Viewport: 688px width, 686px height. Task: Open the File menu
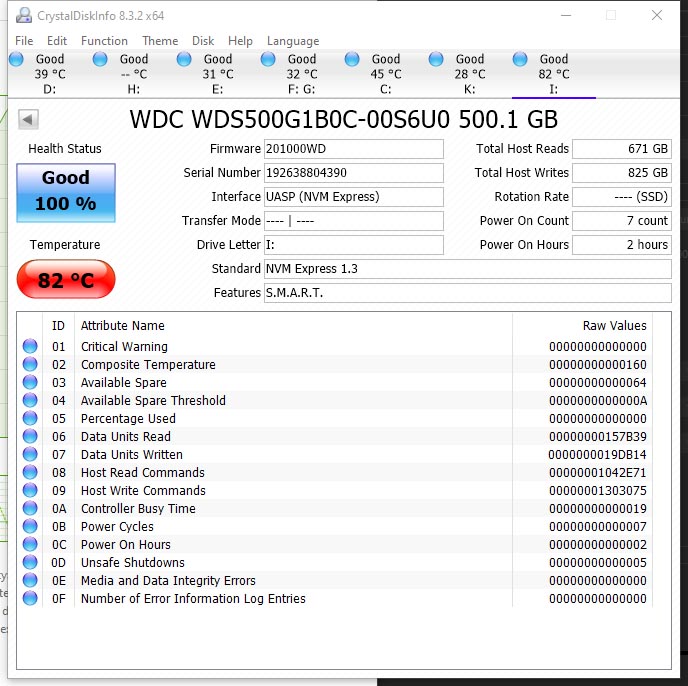(24, 41)
